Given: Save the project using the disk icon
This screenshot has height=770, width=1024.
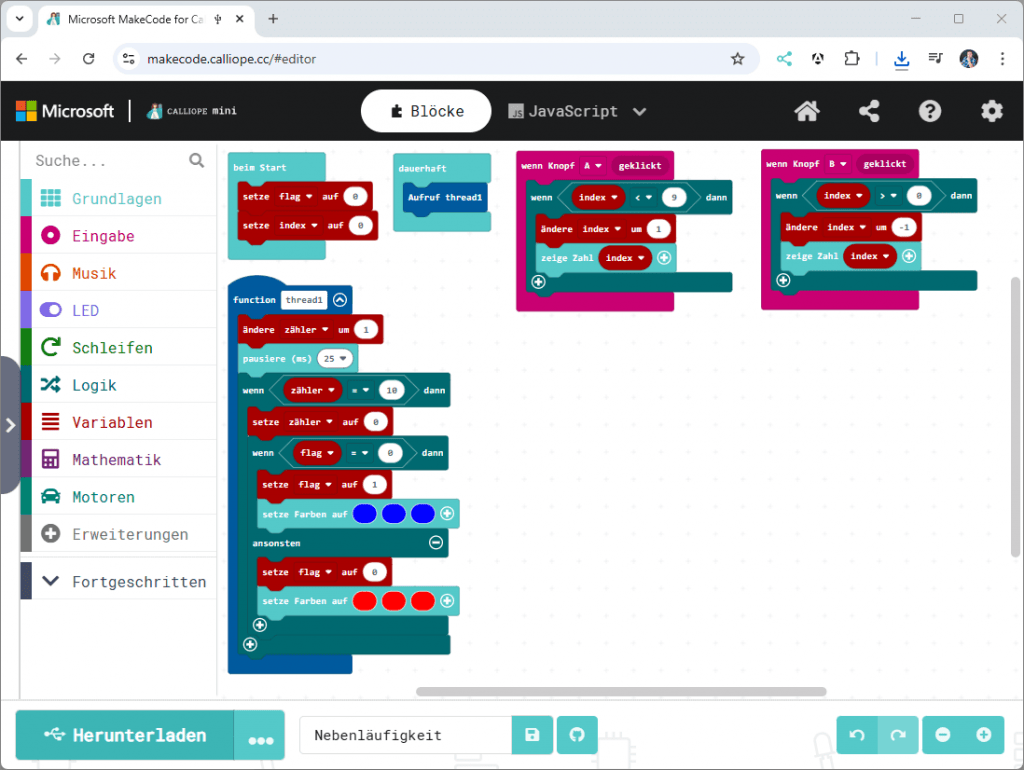Looking at the screenshot, I should [532, 735].
